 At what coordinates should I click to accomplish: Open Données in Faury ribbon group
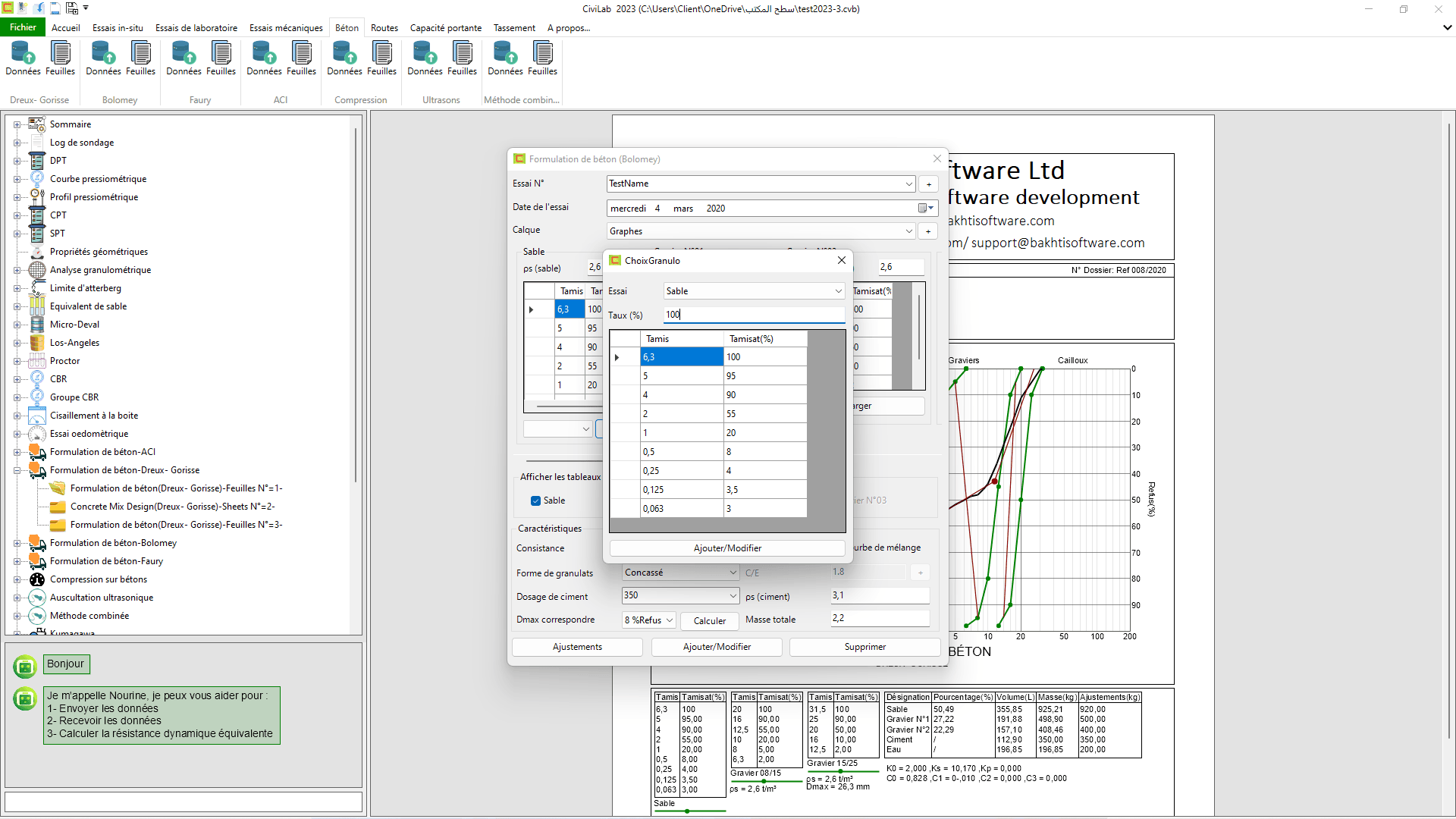pyautogui.click(x=184, y=58)
